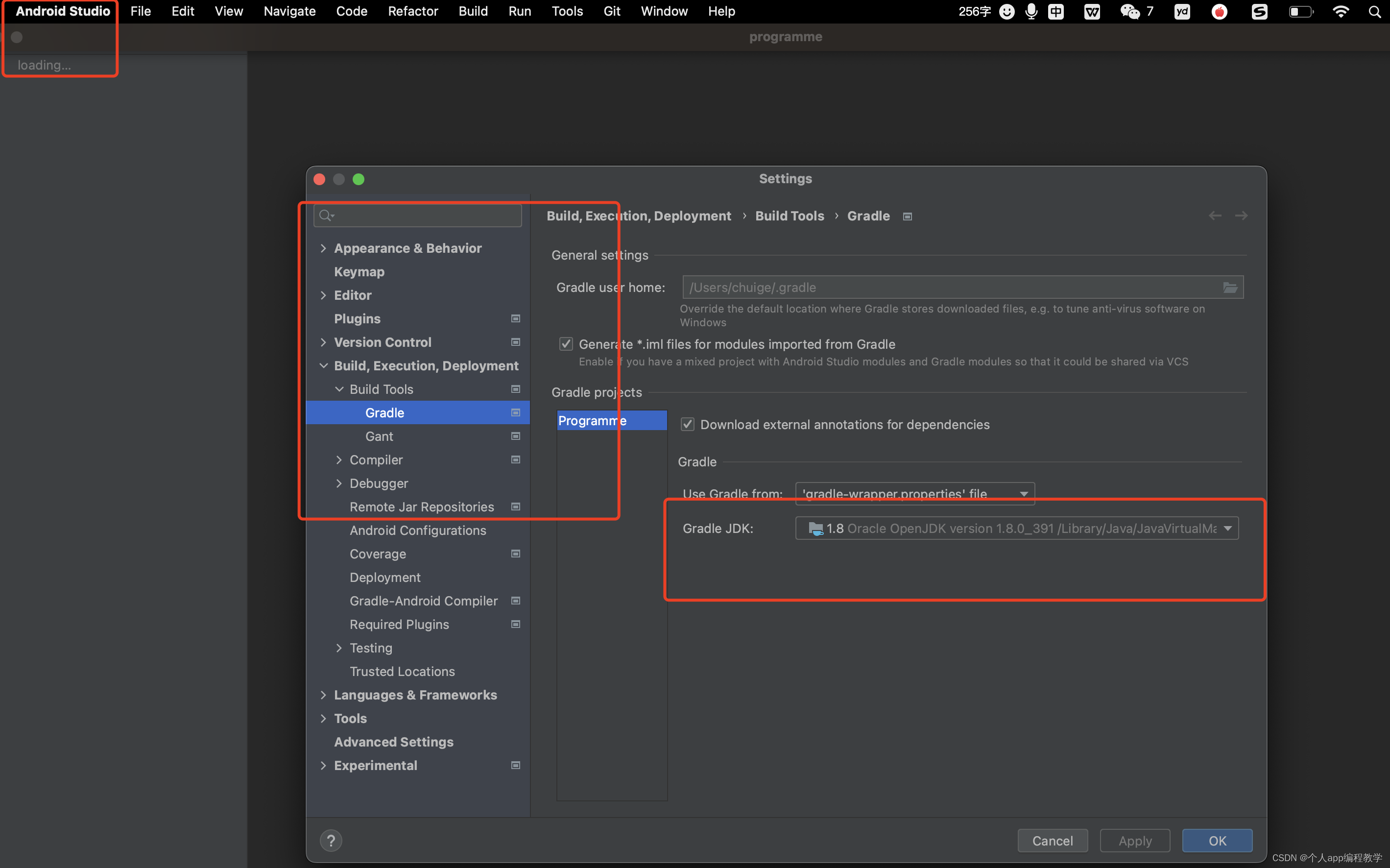
Task: Click the project icon next to Experimental
Action: (515, 765)
